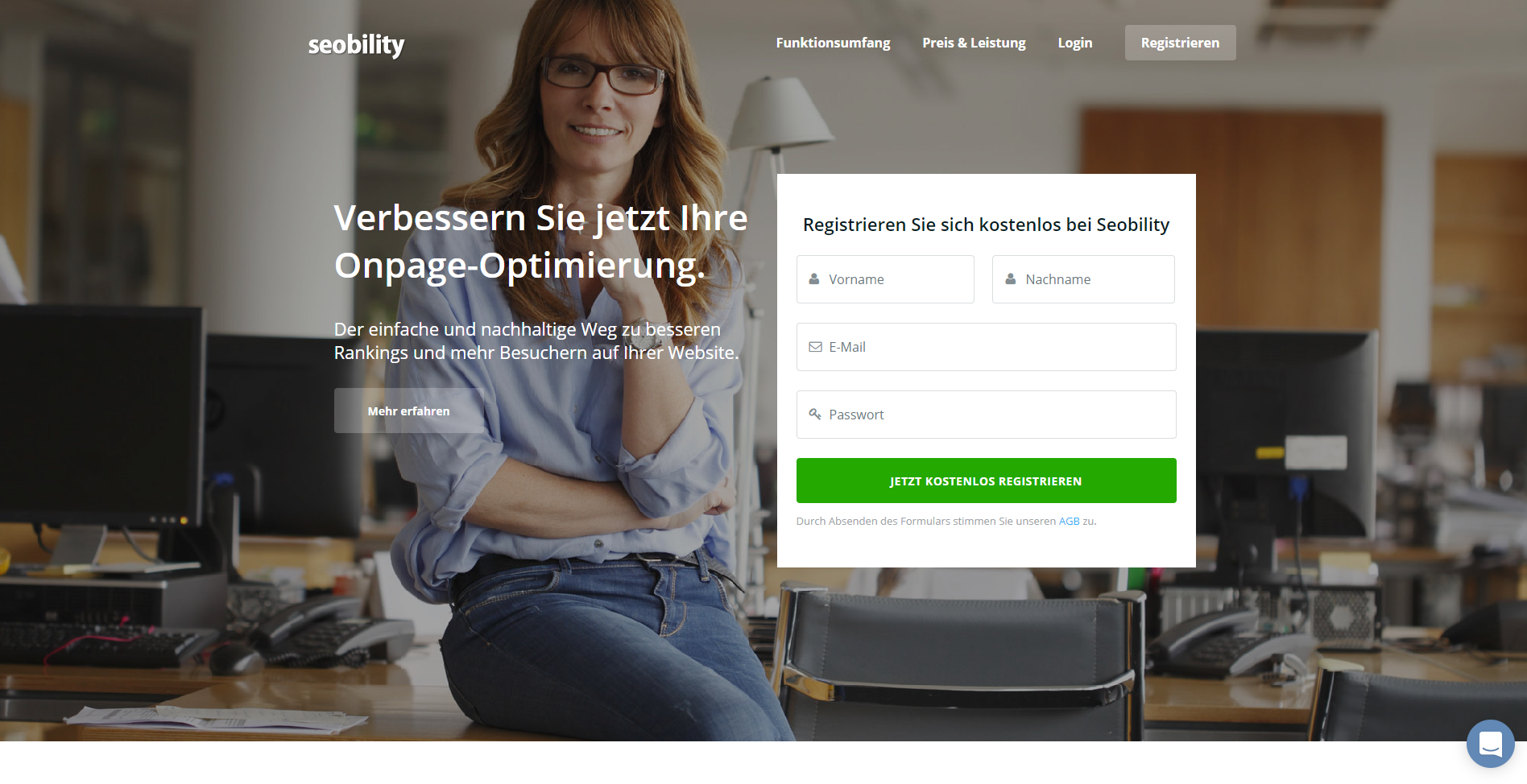Open the AGB terms link
Screen dimensions: 1527x784
(x=1069, y=521)
